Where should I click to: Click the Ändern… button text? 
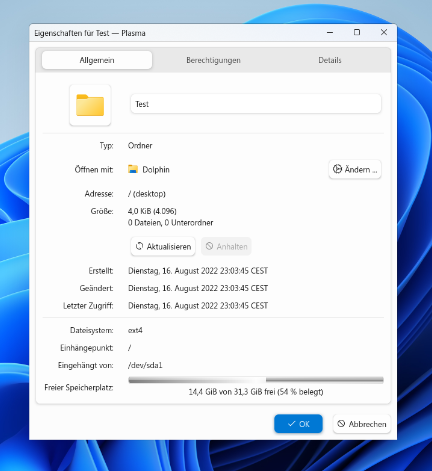tap(361, 170)
